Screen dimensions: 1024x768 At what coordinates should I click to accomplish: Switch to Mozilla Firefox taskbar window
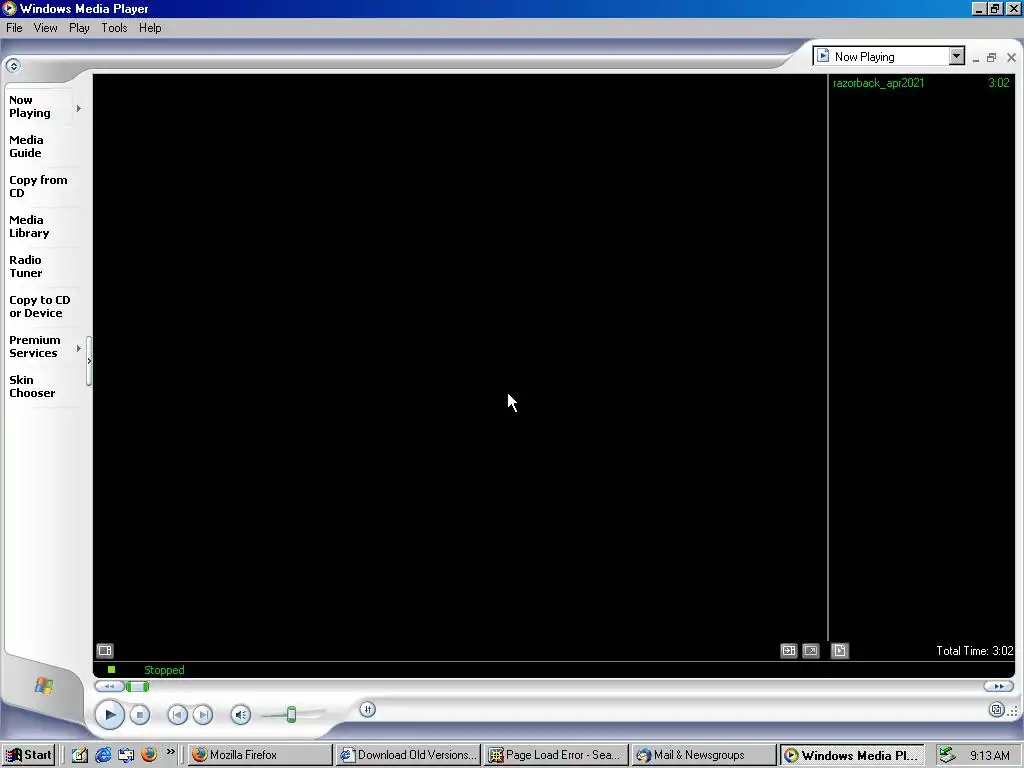coord(261,755)
